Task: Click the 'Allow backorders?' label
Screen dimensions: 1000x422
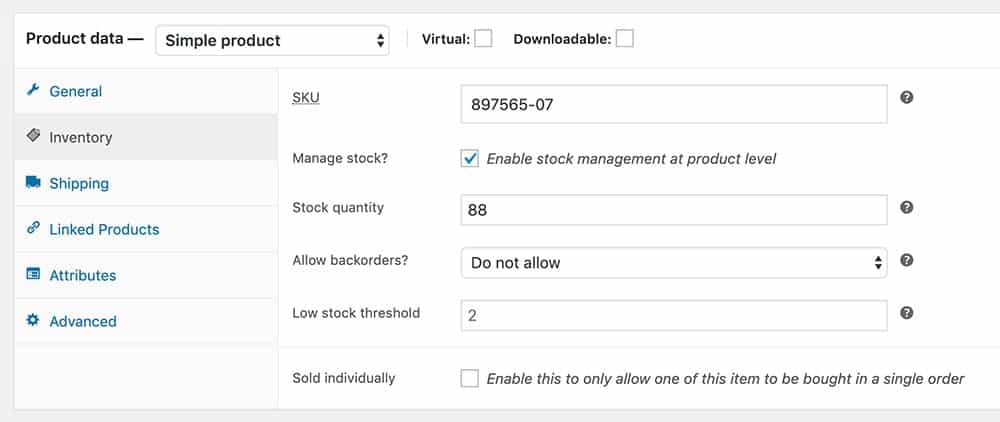Action: click(x=350, y=260)
